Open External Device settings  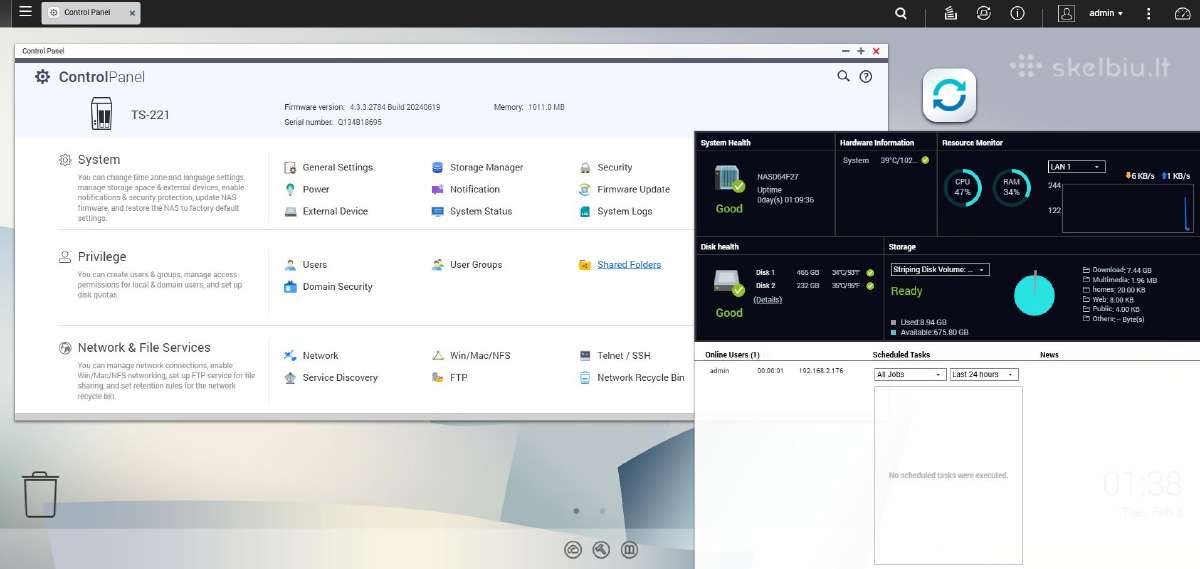(x=326, y=211)
